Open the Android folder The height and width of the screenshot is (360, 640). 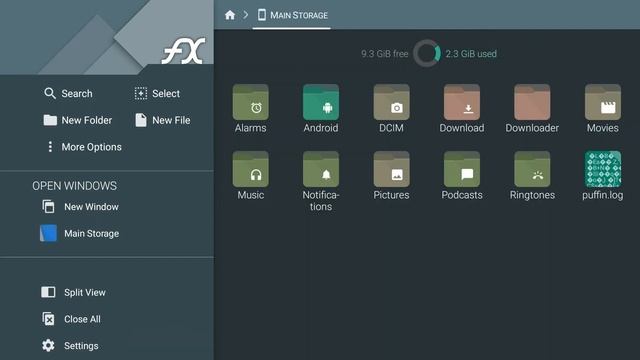pyautogui.click(x=321, y=109)
